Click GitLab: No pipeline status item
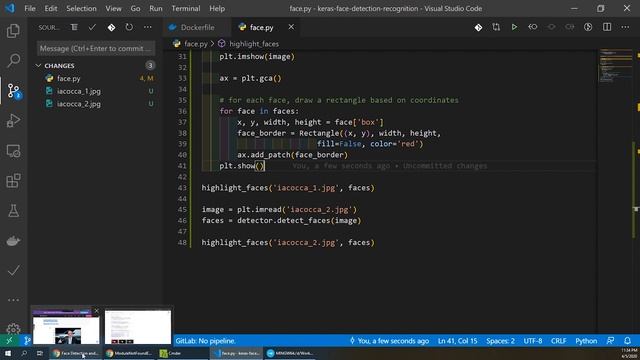This screenshot has height=360, width=640. pyautogui.click(x=205, y=341)
